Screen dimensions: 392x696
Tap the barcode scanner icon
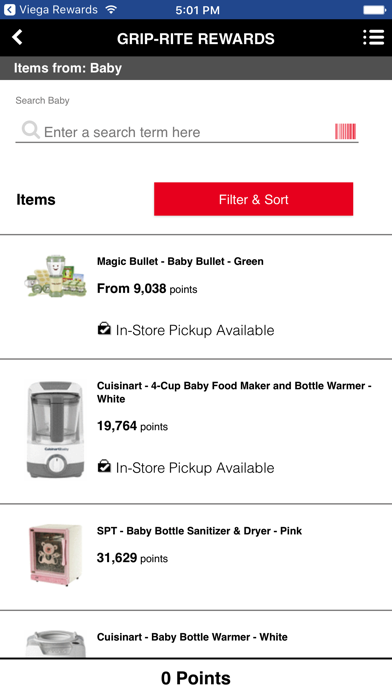click(x=345, y=131)
